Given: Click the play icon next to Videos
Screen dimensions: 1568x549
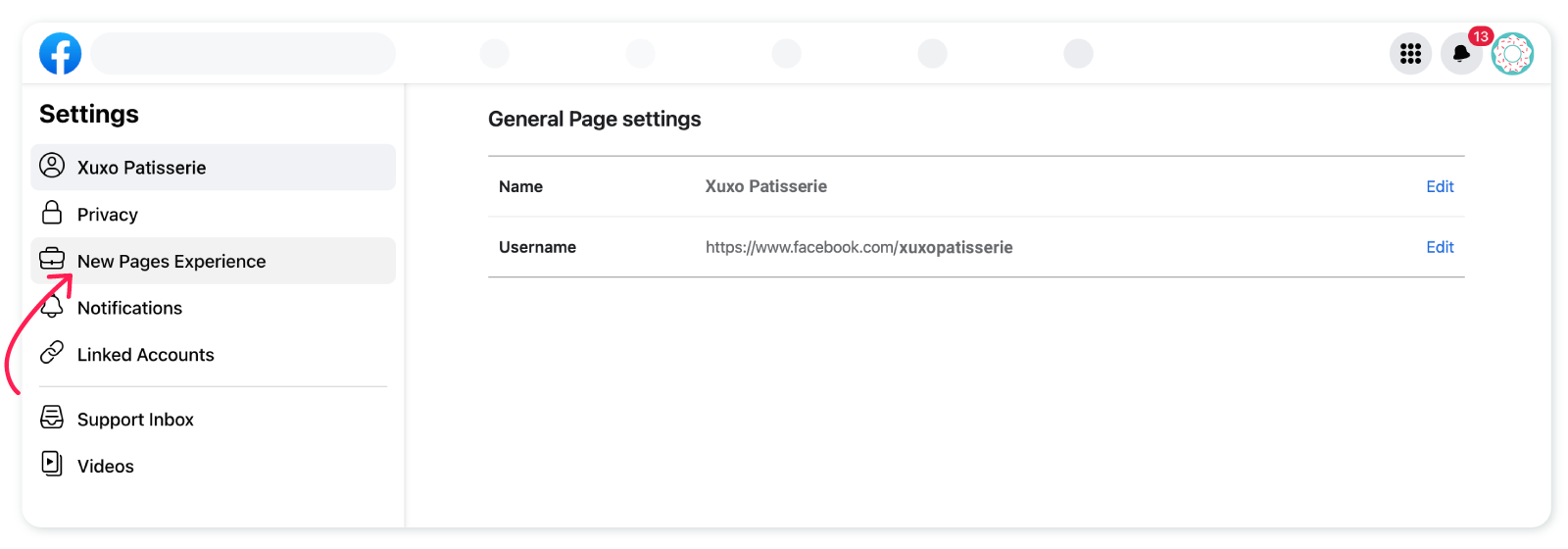Looking at the screenshot, I should click(52, 463).
